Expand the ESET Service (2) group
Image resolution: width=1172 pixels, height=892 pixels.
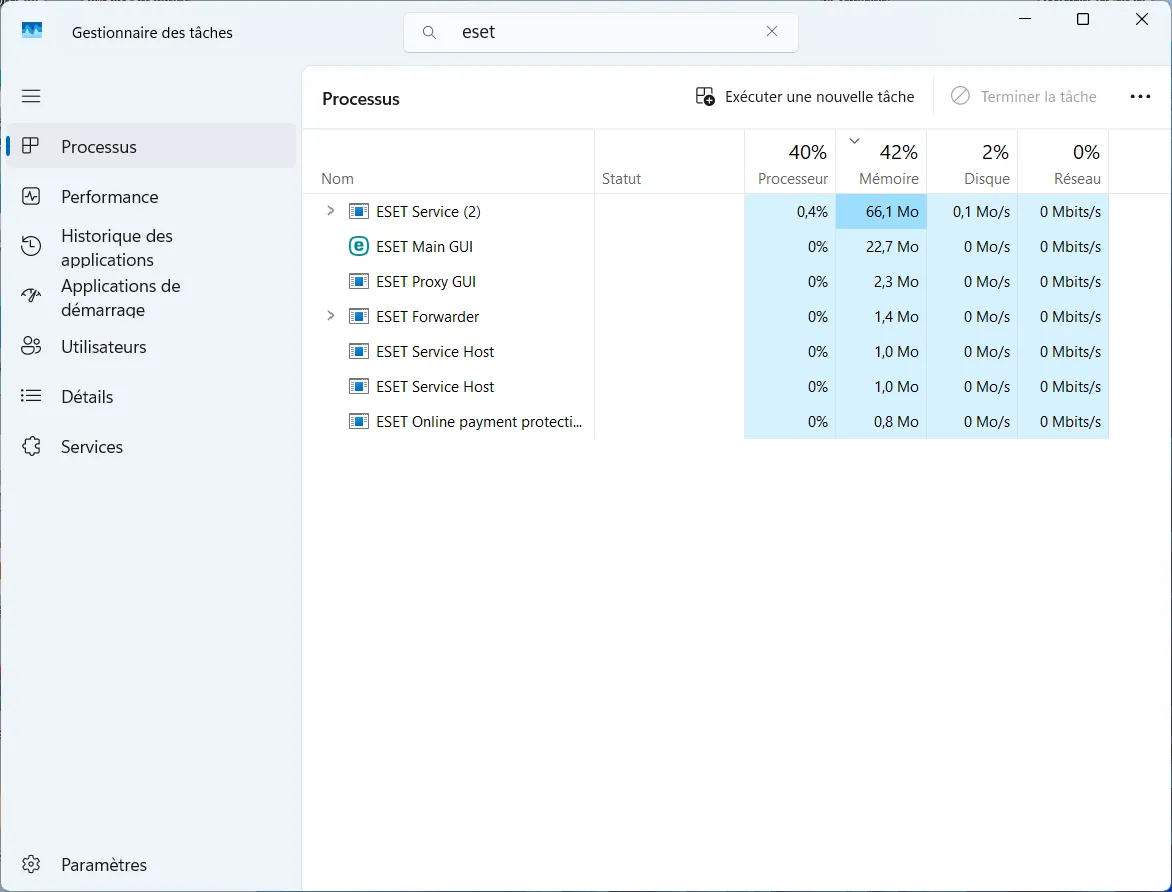coord(330,211)
